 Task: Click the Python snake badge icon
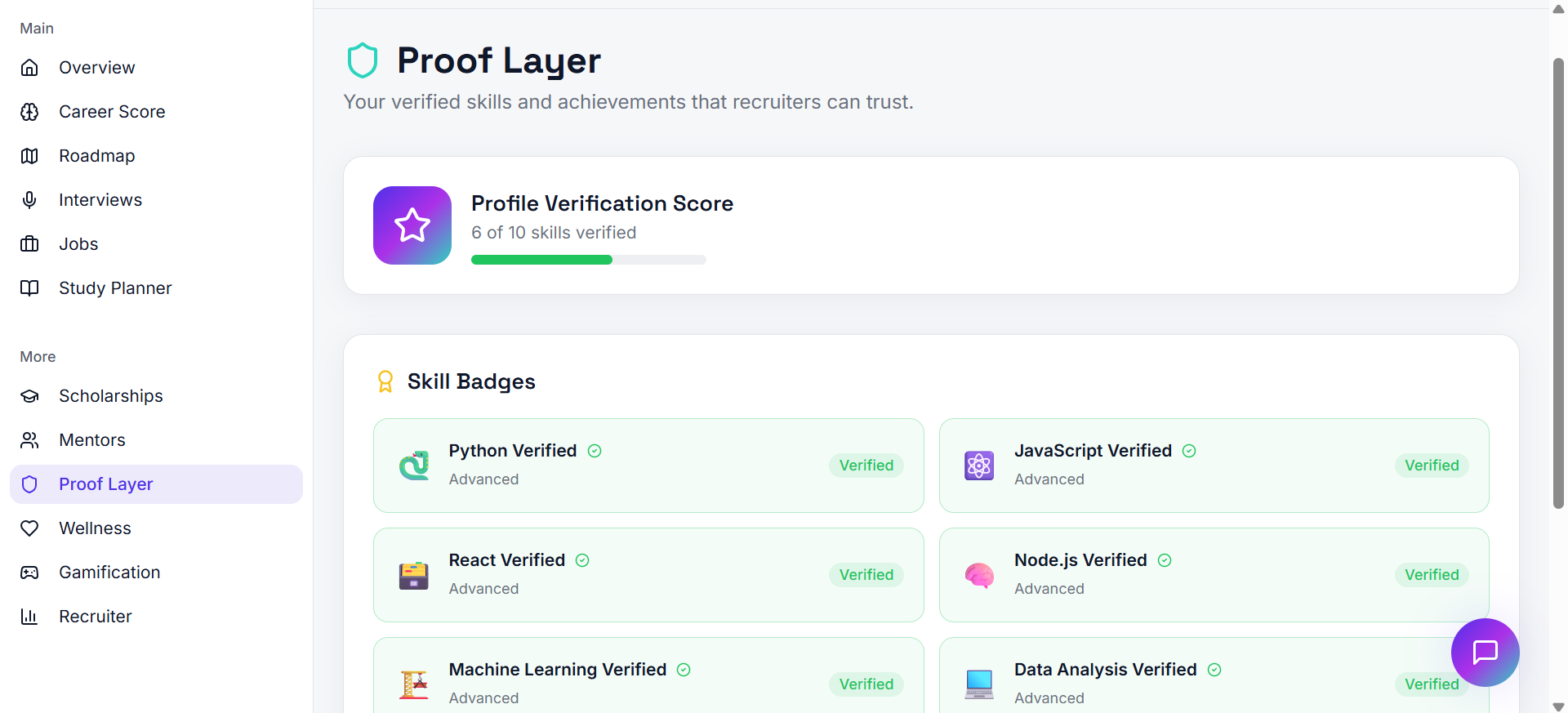[x=414, y=466]
